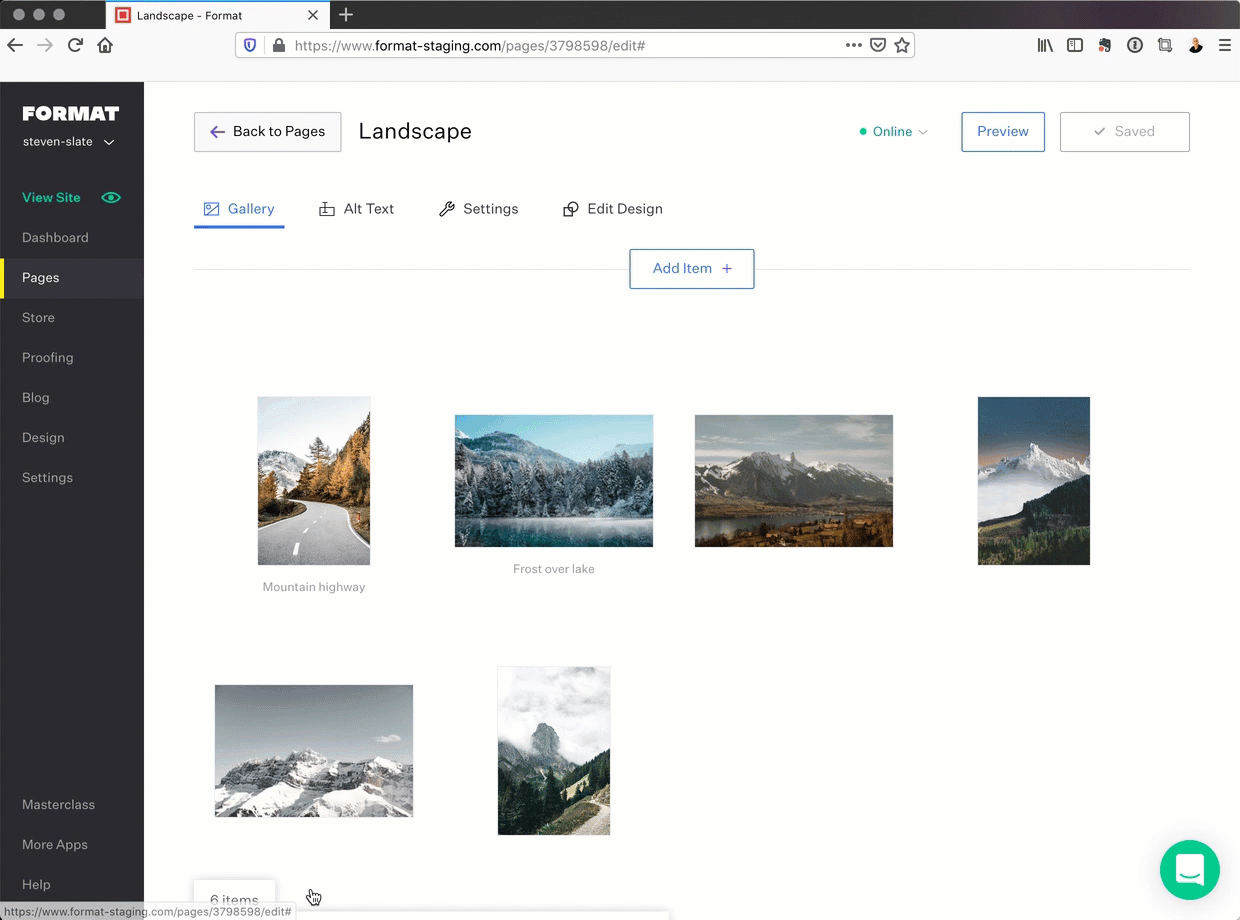Image resolution: width=1240 pixels, height=920 pixels.
Task: Open a new browser tab
Action: pyautogui.click(x=346, y=15)
